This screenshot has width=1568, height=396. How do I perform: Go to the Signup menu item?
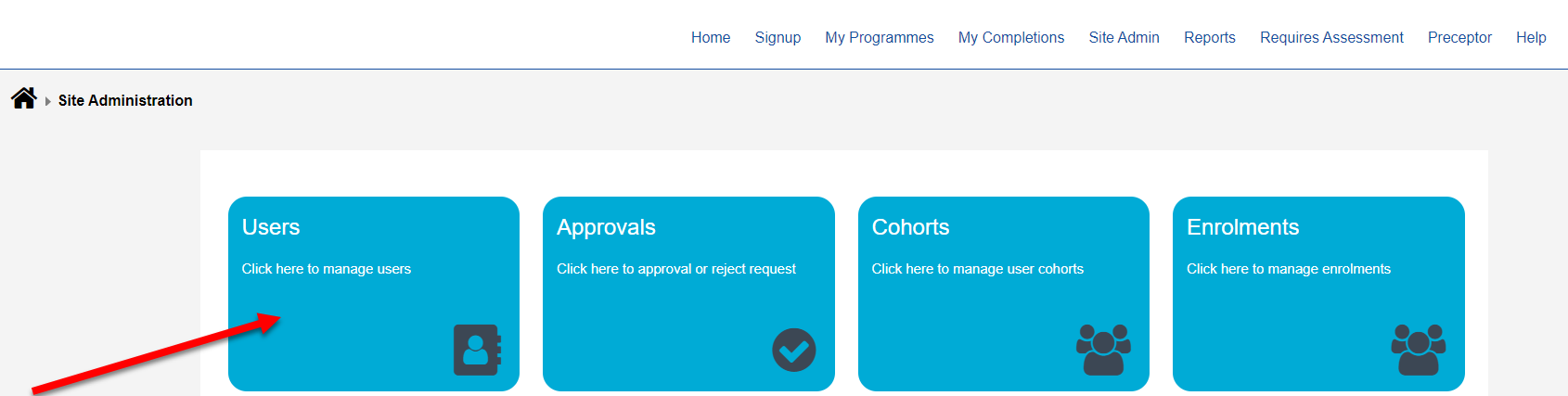click(778, 37)
